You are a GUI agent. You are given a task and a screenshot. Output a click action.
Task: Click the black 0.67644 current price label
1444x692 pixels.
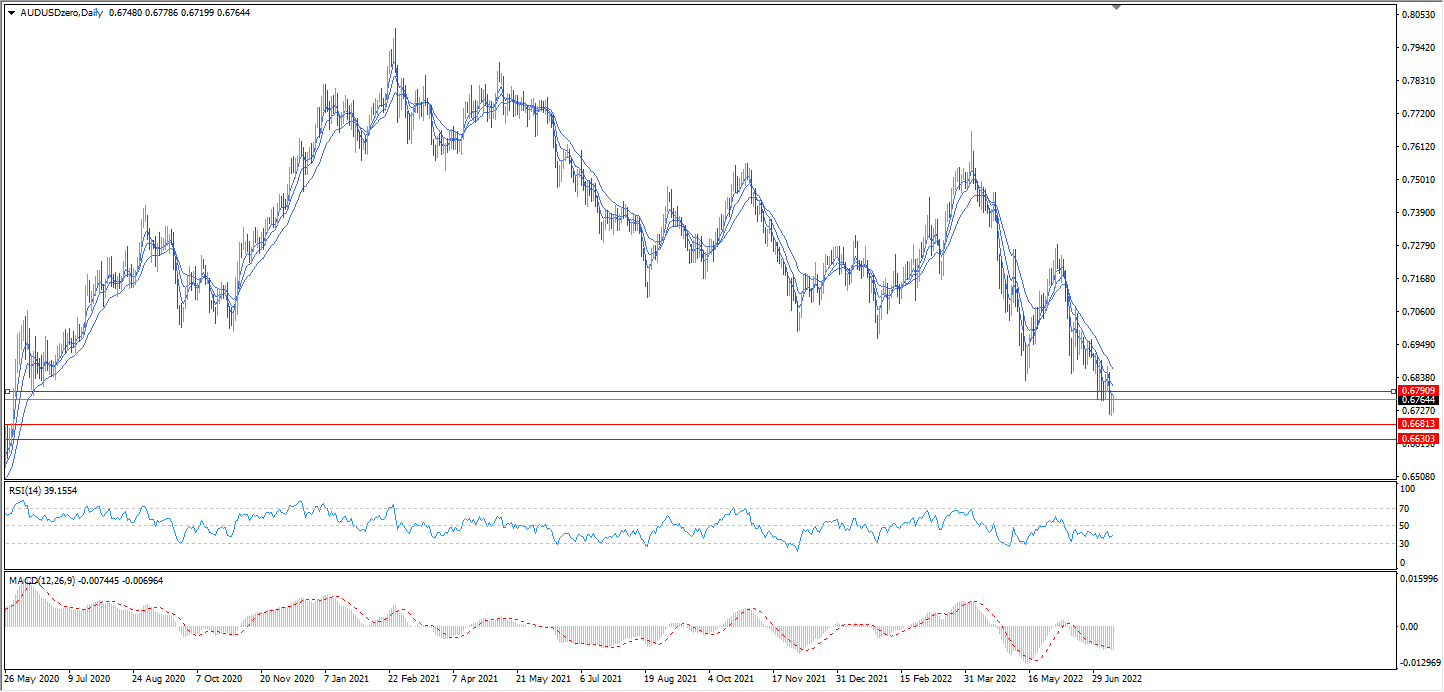pyautogui.click(x=1419, y=400)
